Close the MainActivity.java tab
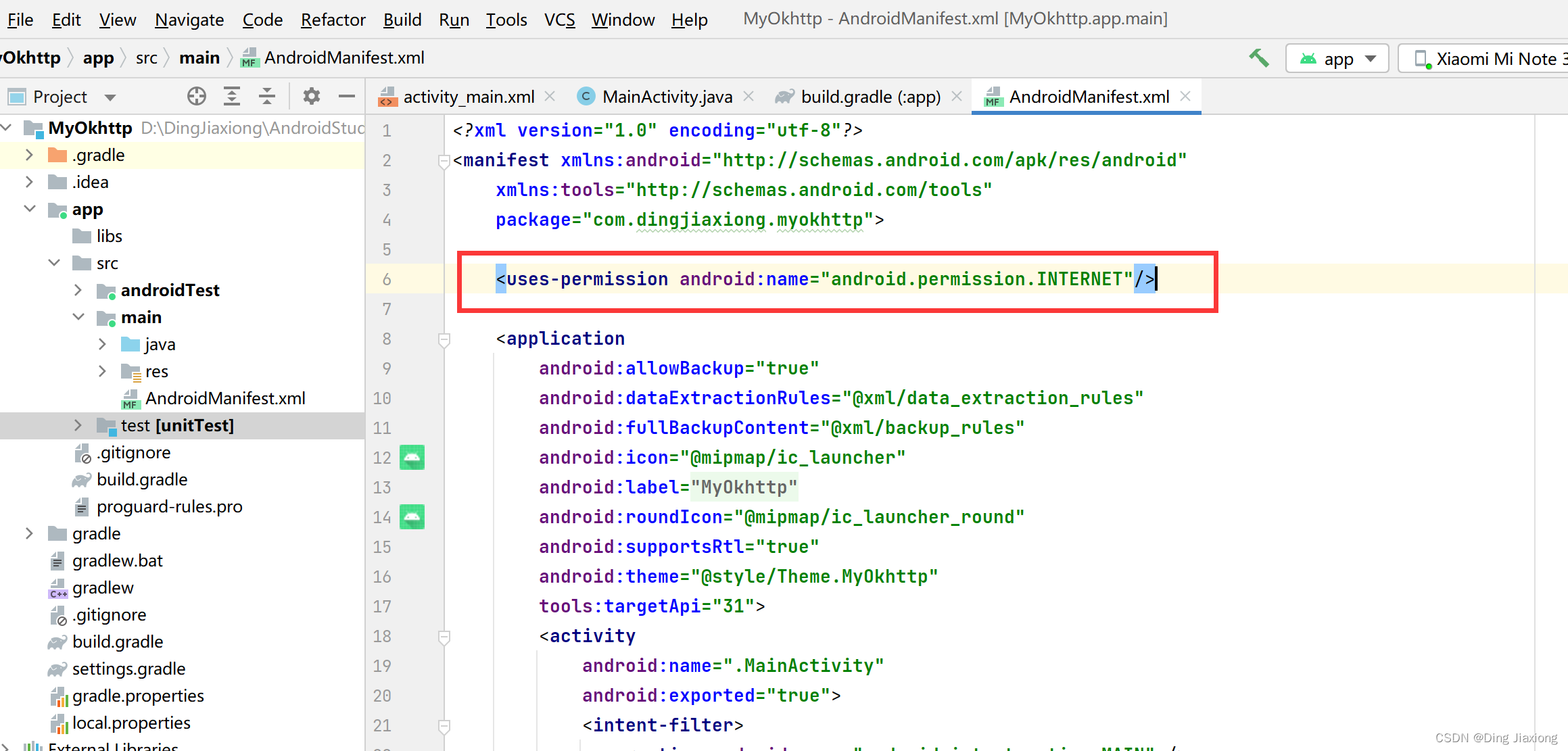The width and height of the screenshot is (1568, 751). (749, 97)
